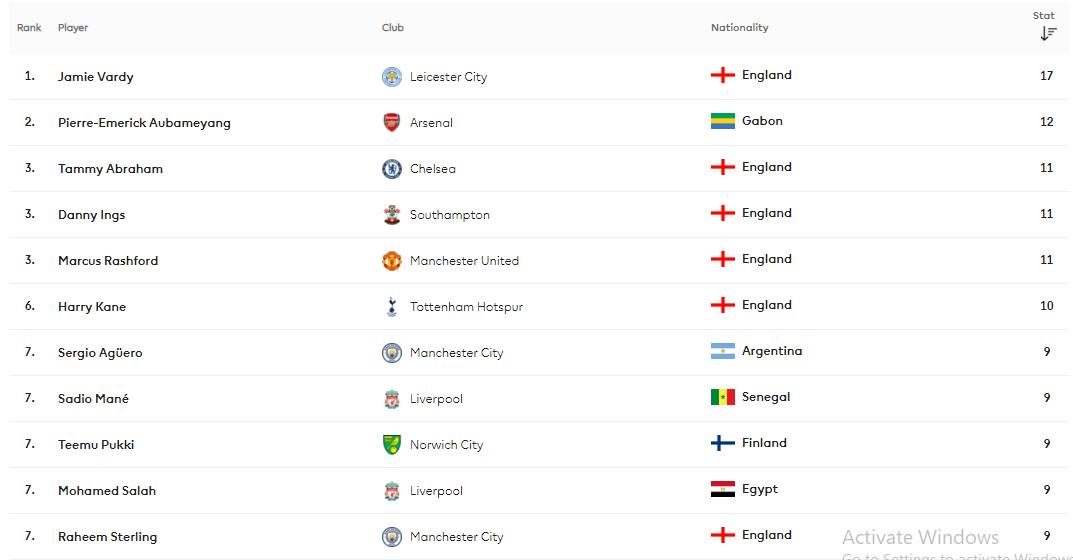1073x560 pixels.
Task: Click the Finland flag icon
Action: [x=723, y=443]
